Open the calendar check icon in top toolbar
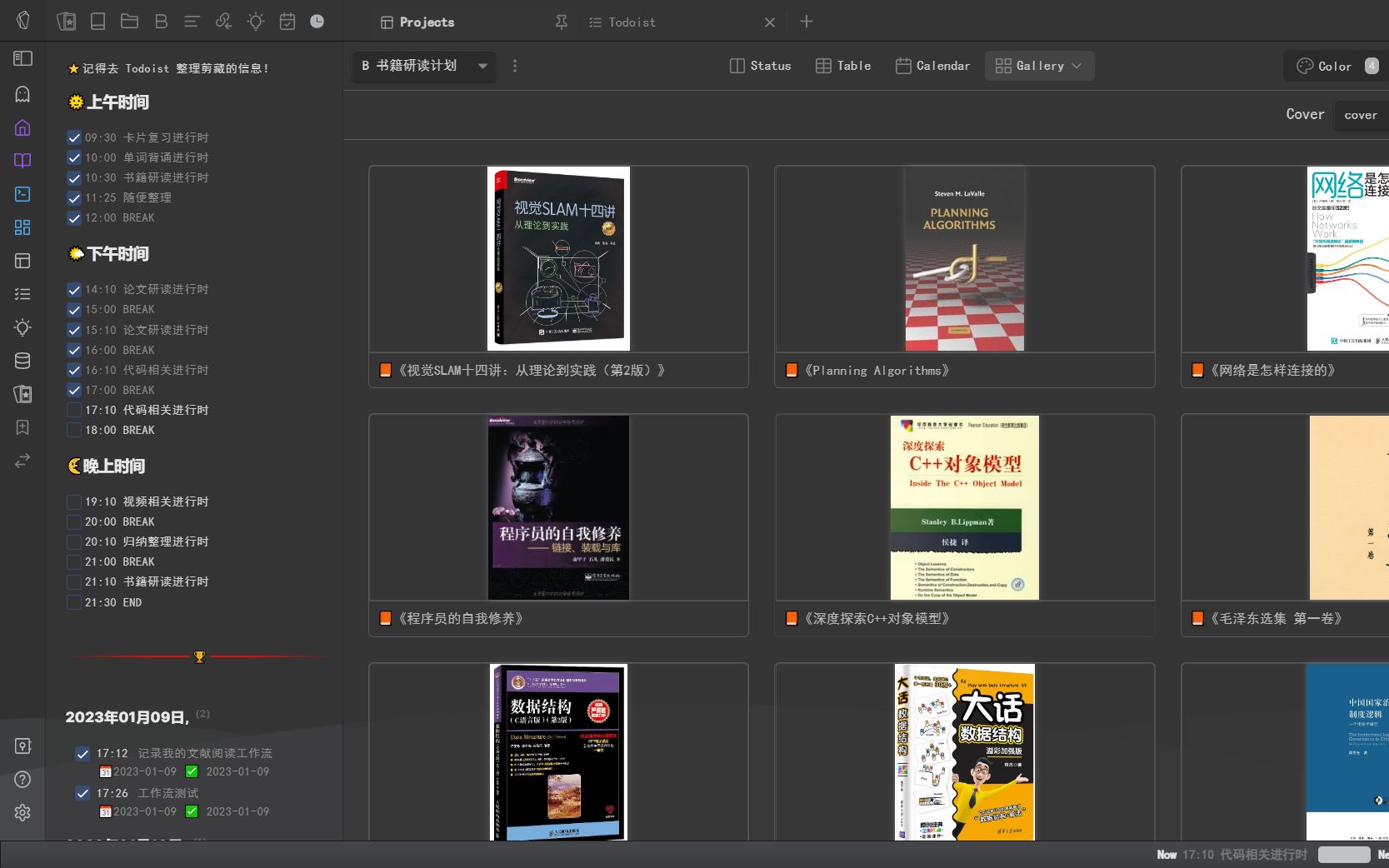The height and width of the screenshot is (868, 1389). (x=287, y=22)
